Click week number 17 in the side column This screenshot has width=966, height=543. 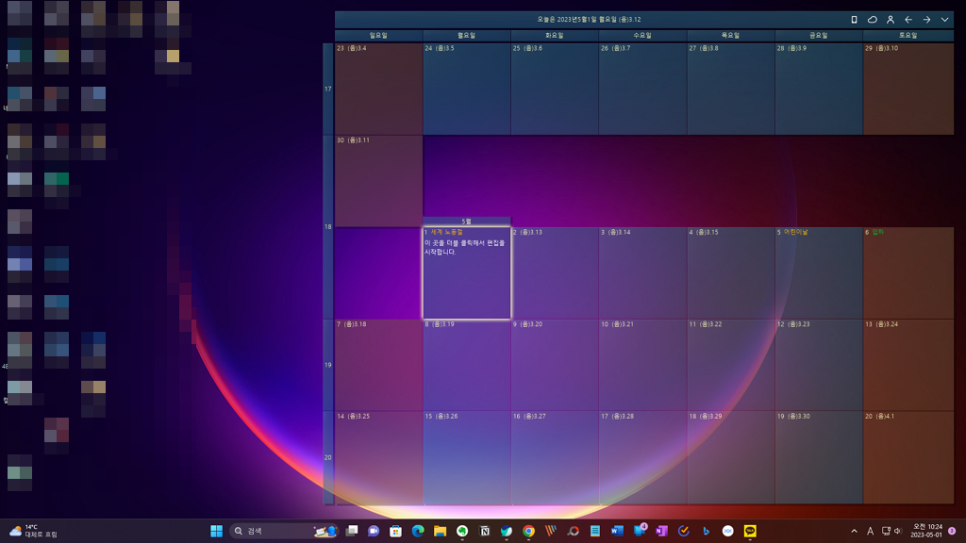coord(328,89)
